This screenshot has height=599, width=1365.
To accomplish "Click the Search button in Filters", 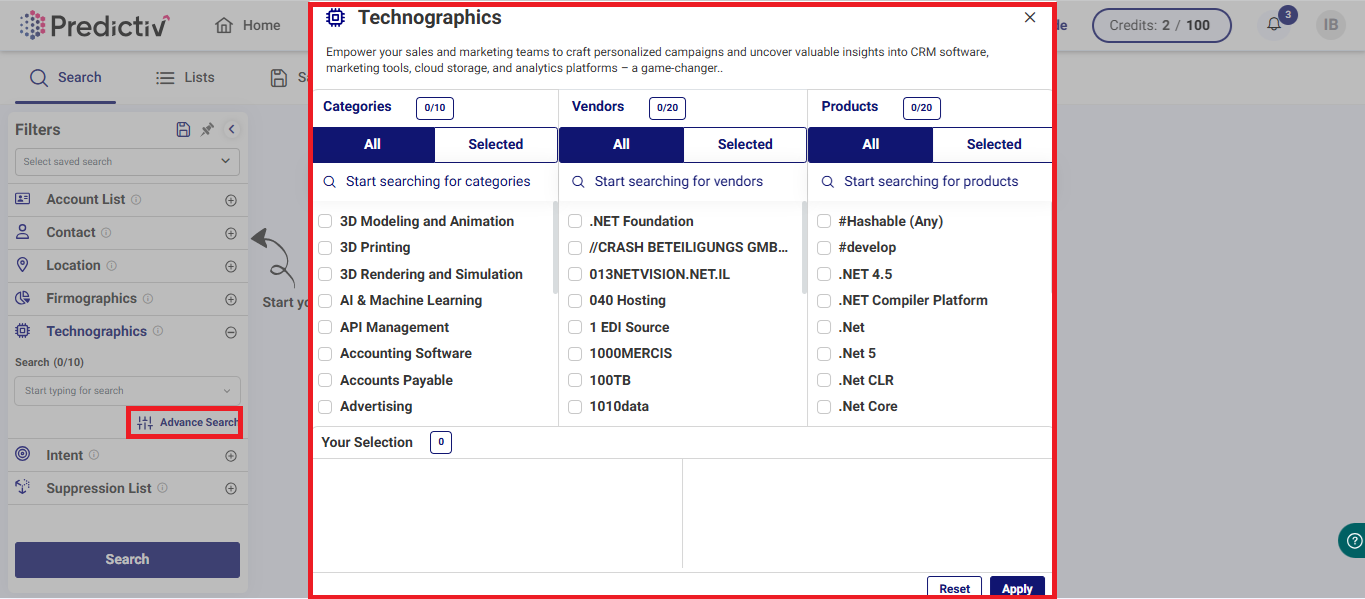I will (x=127, y=559).
